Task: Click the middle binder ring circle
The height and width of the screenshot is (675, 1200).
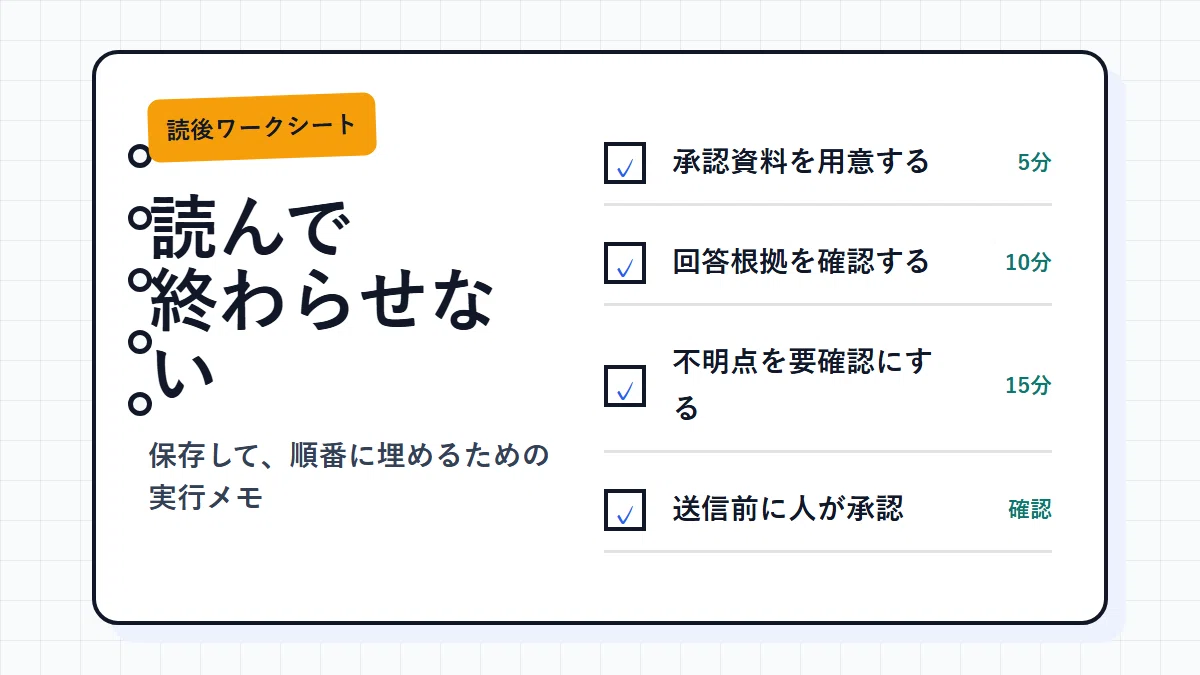Action: click(x=140, y=280)
